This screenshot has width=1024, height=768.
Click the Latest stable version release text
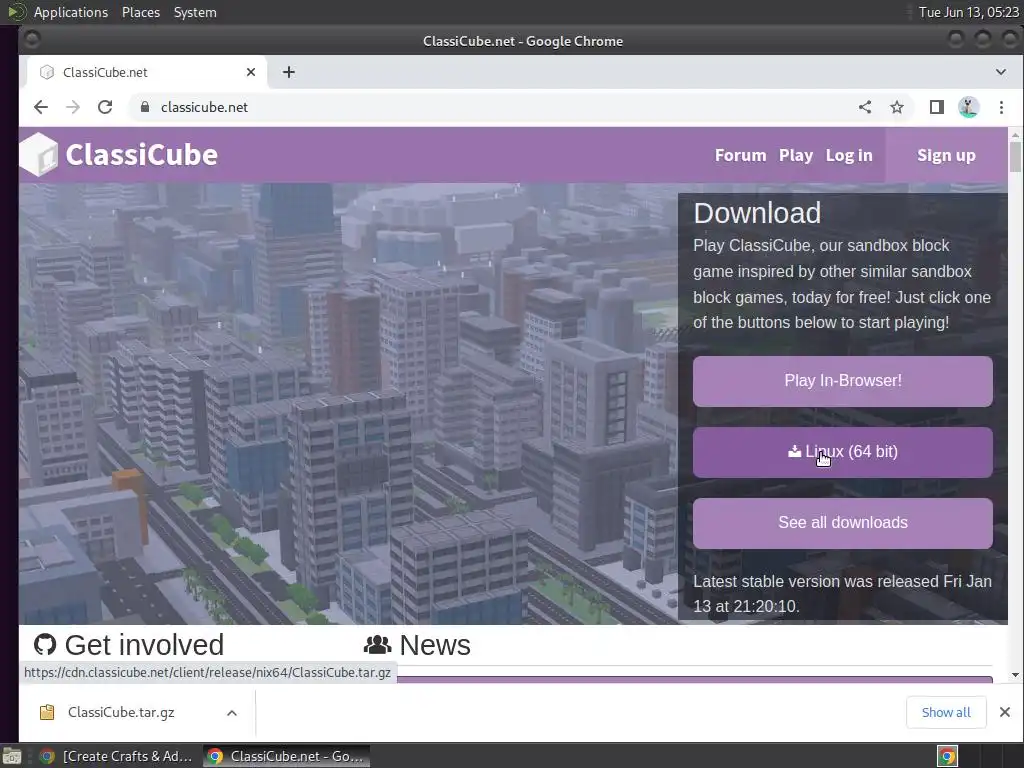842,594
